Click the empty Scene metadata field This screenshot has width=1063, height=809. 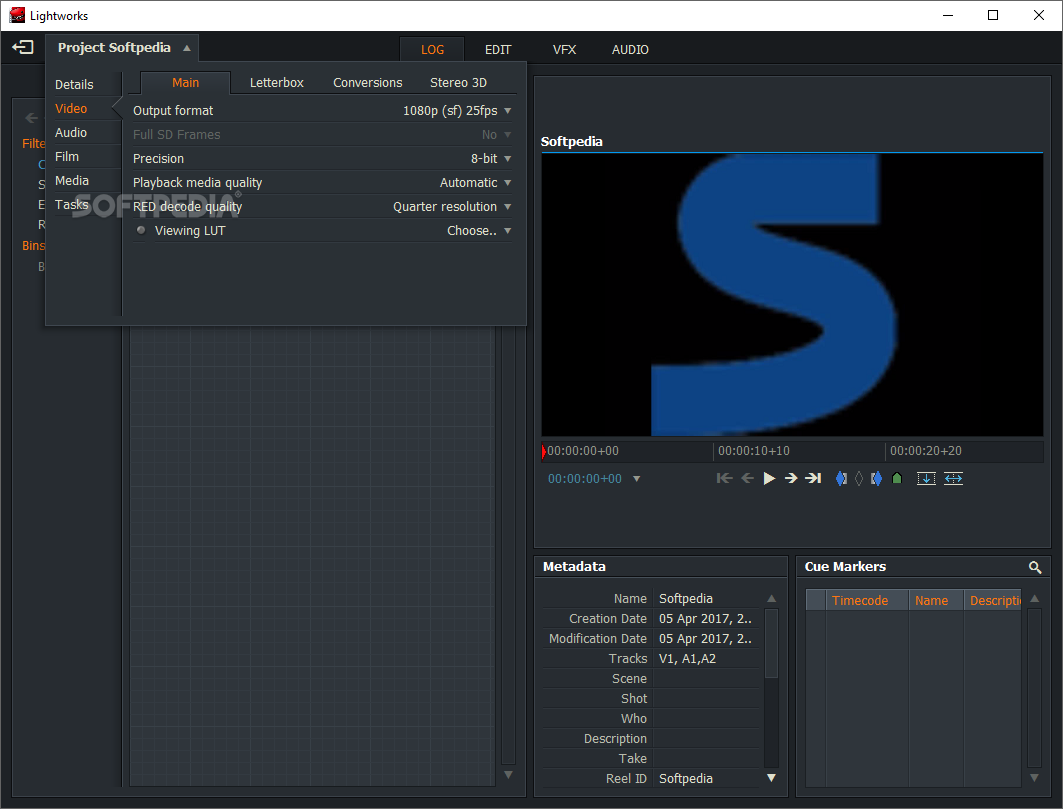pos(708,679)
